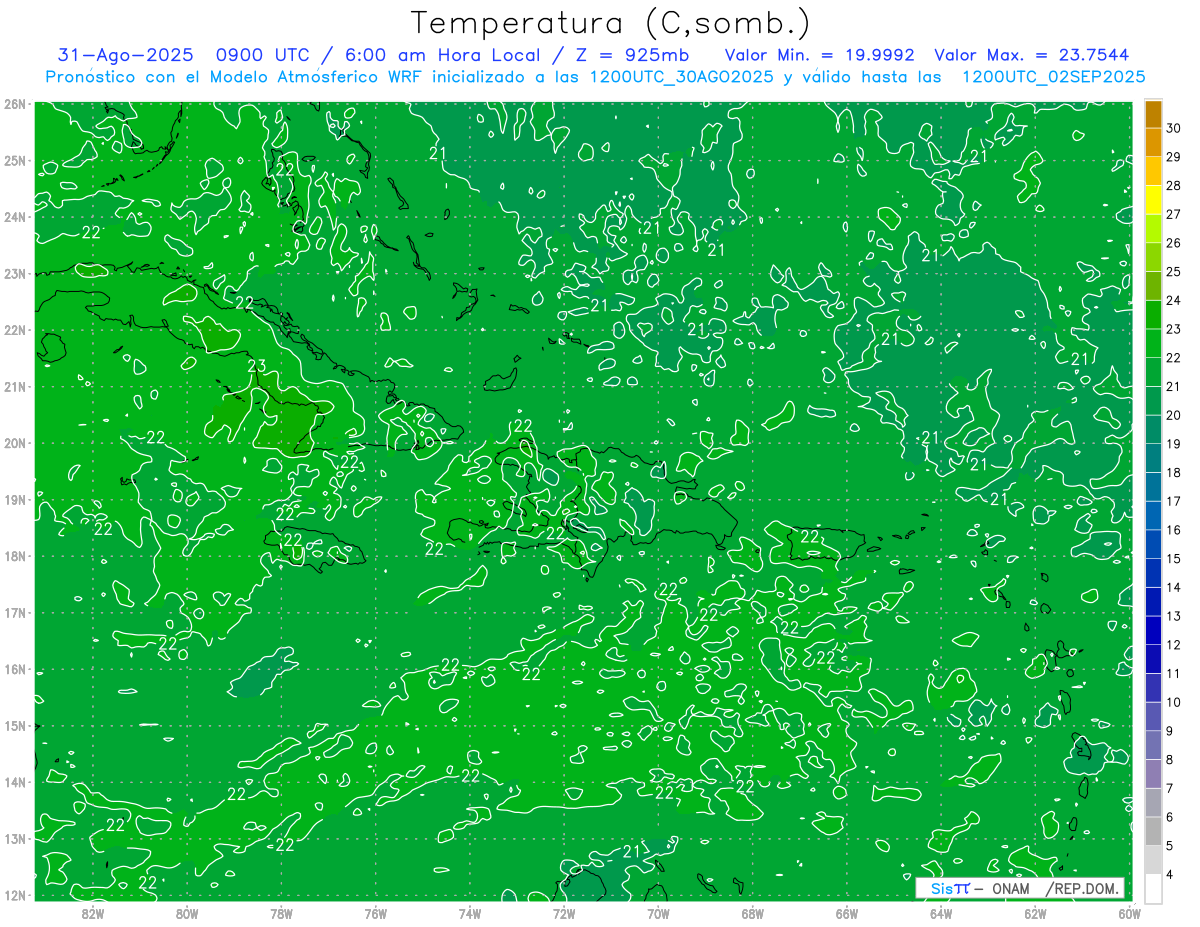Click the '19' color scale label
1200x927 pixels.
(x=1174, y=444)
